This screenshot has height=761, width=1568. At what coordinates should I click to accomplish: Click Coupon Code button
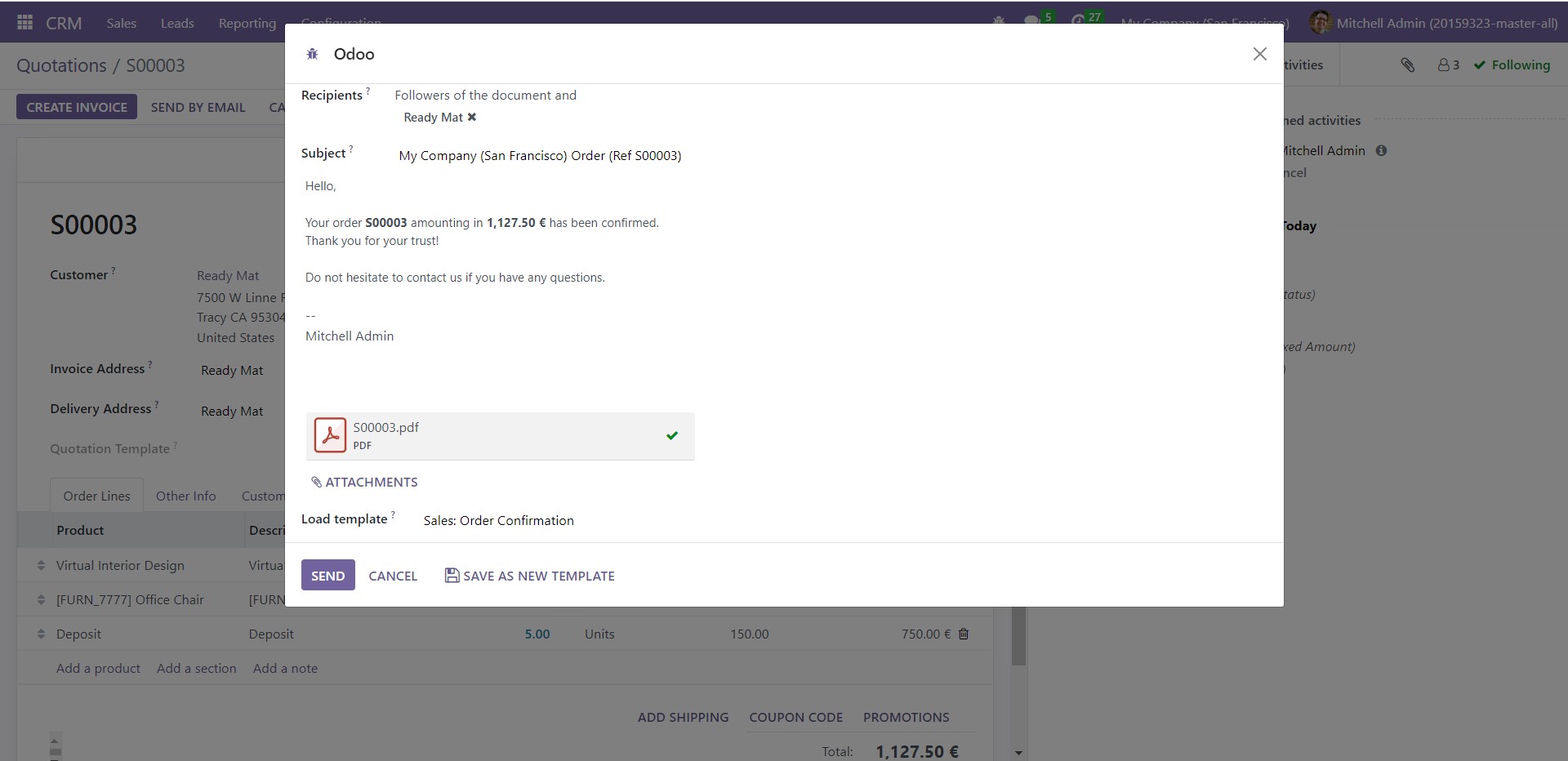point(795,717)
